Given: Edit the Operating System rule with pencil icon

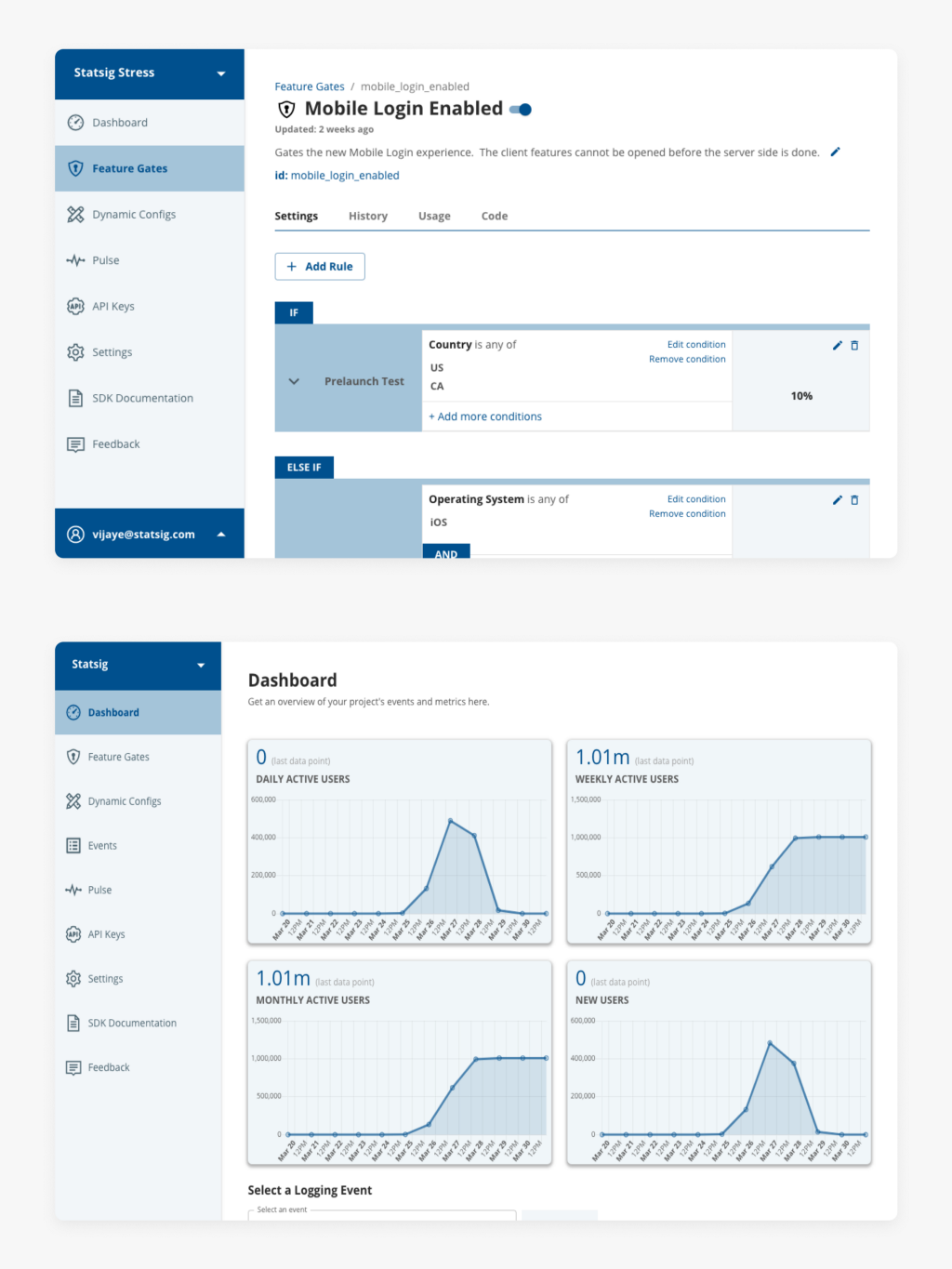Looking at the screenshot, I should click(x=837, y=500).
